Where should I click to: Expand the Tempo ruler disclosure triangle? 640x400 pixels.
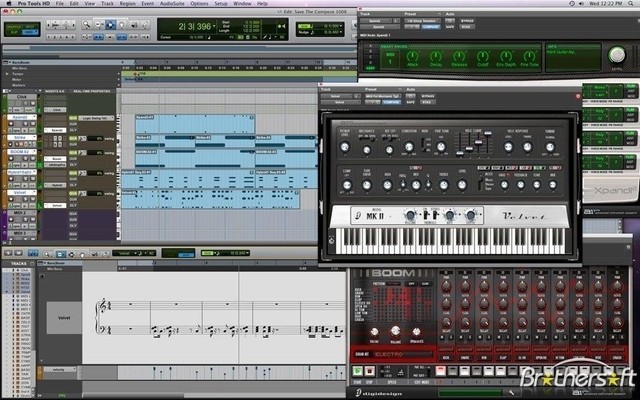(x=6, y=73)
